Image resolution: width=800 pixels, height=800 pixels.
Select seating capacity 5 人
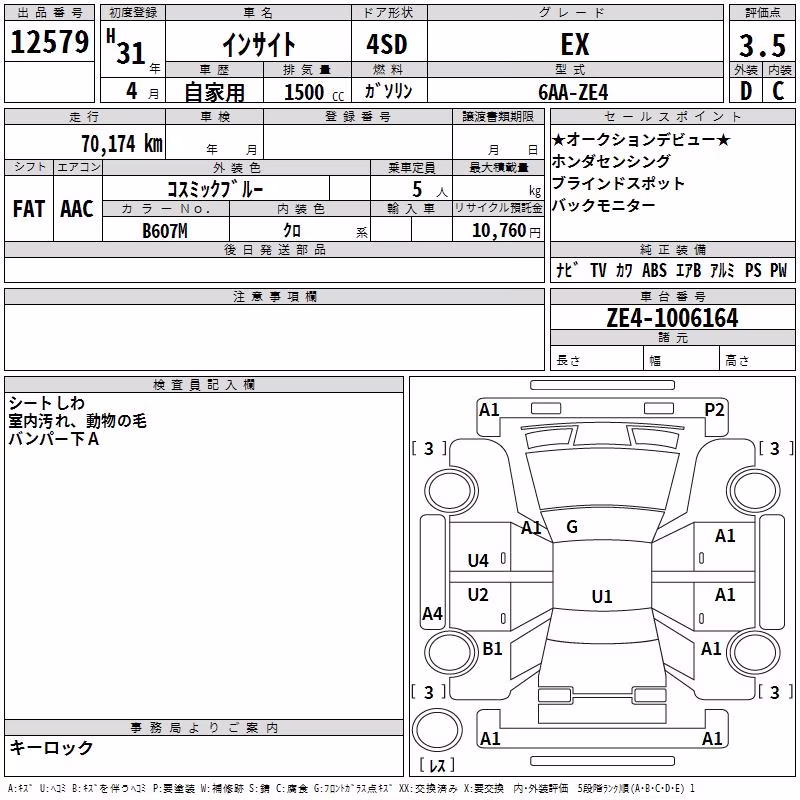(x=430, y=189)
